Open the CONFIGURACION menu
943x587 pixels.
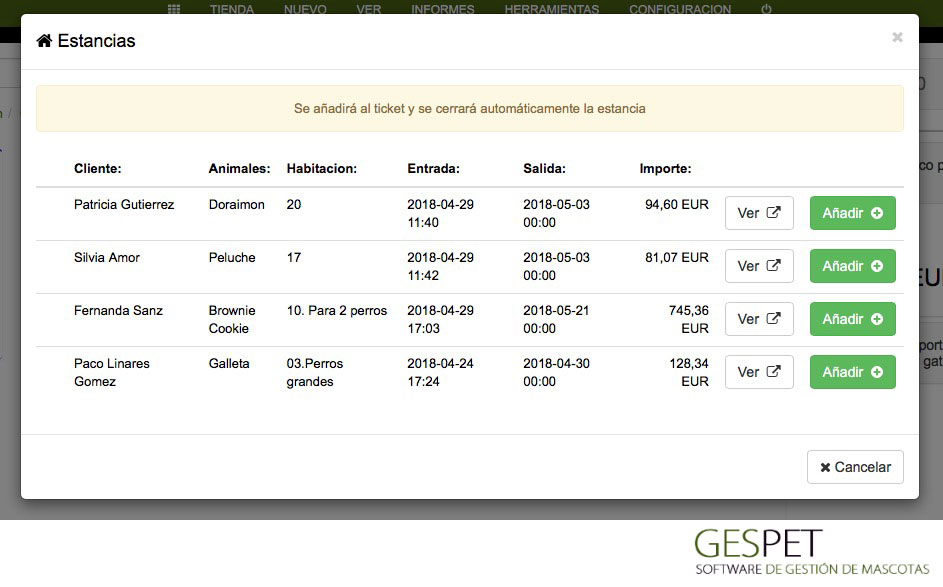[680, 8]
